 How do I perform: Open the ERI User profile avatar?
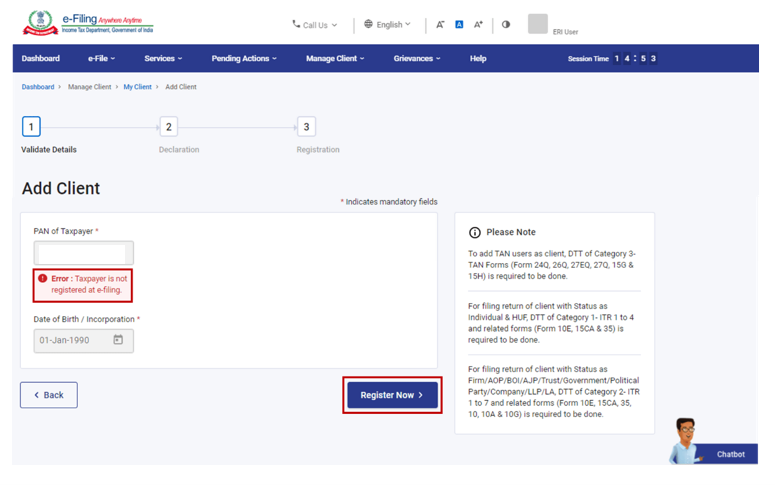click(538, 24)
